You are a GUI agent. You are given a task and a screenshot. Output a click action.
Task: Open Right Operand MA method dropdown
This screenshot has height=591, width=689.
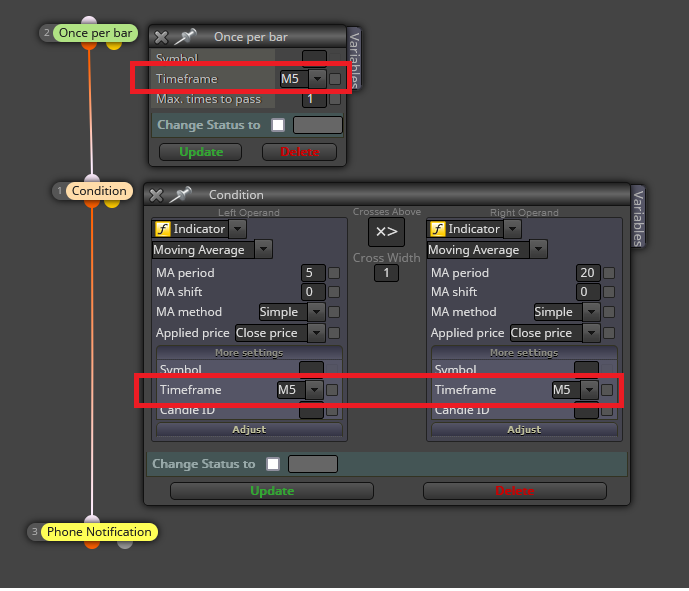coord(591,312)
